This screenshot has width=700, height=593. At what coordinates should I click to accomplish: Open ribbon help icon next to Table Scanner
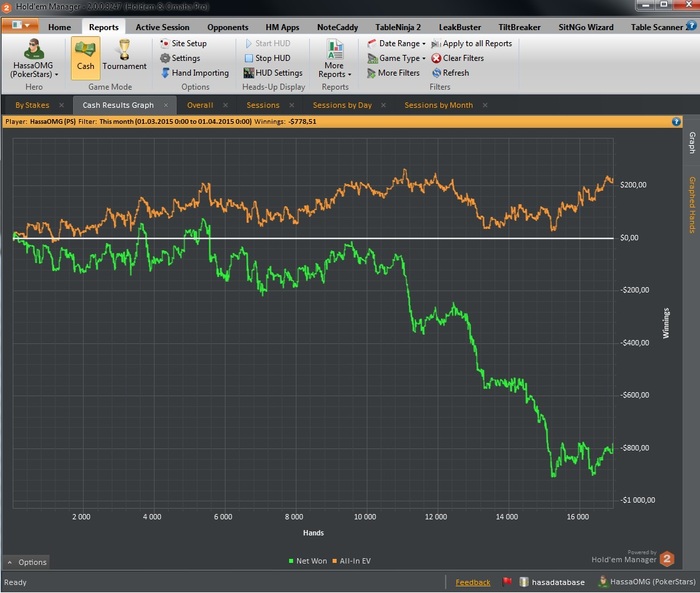coord(691,26)
